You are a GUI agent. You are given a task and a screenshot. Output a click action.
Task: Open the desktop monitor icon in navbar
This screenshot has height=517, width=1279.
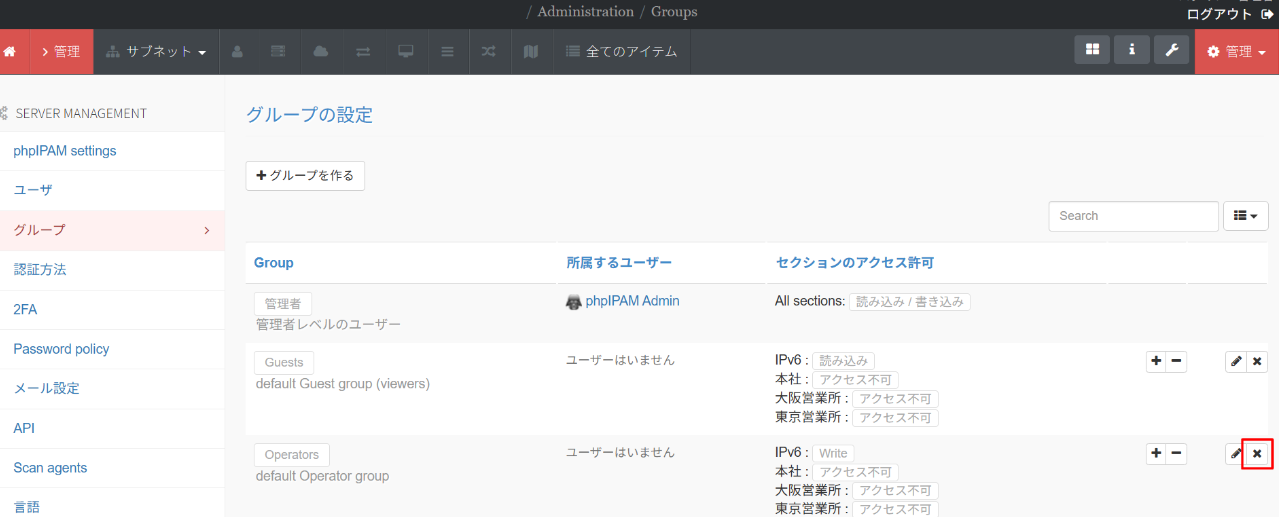(x=405, y=51)
